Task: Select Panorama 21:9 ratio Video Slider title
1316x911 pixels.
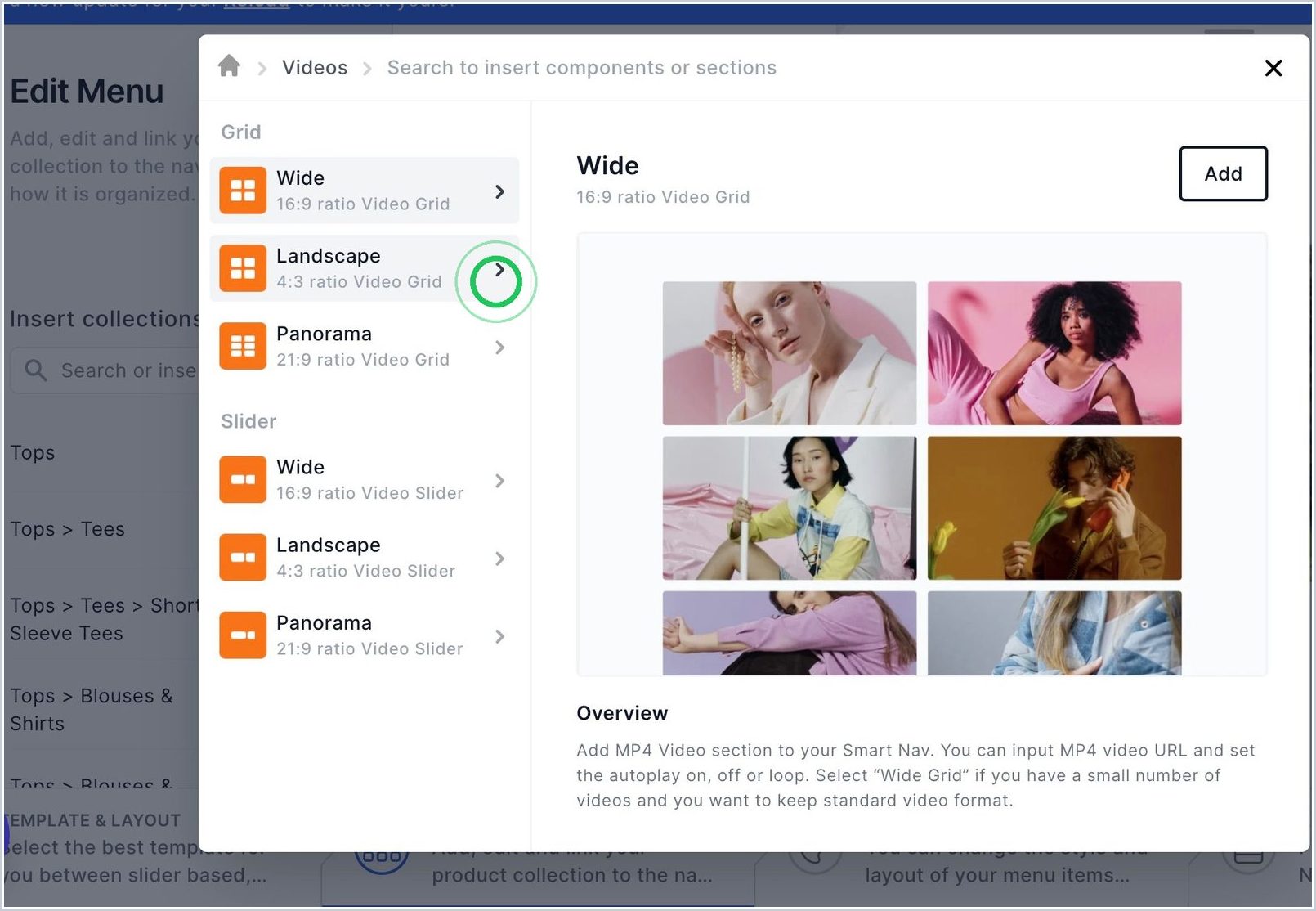Action: coord(324,623)
